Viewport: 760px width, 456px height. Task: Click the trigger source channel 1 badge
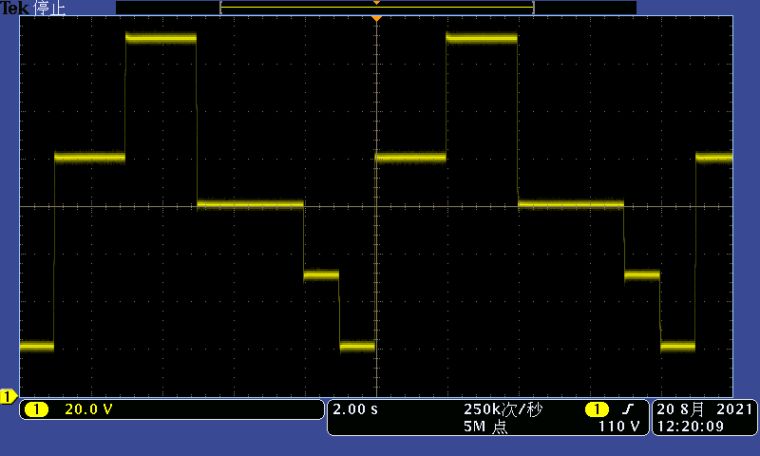point(597,409)
